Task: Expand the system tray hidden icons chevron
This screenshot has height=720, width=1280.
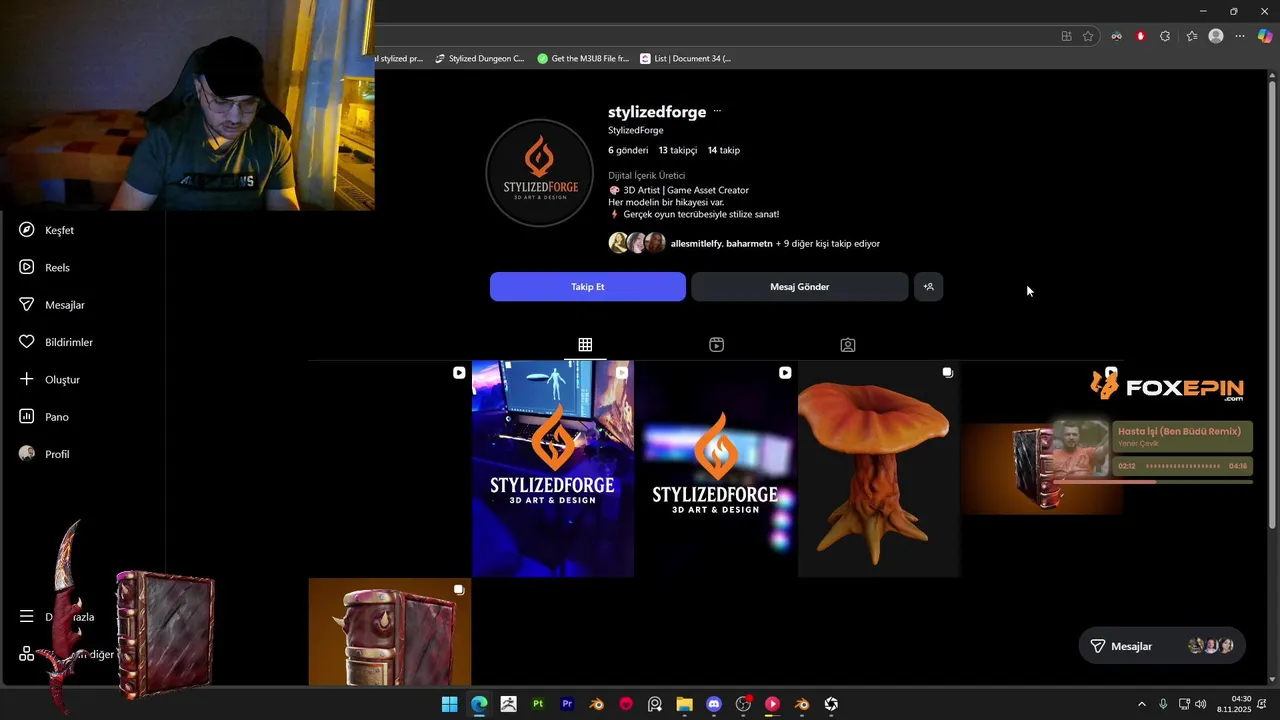Action: (1142, 704)
